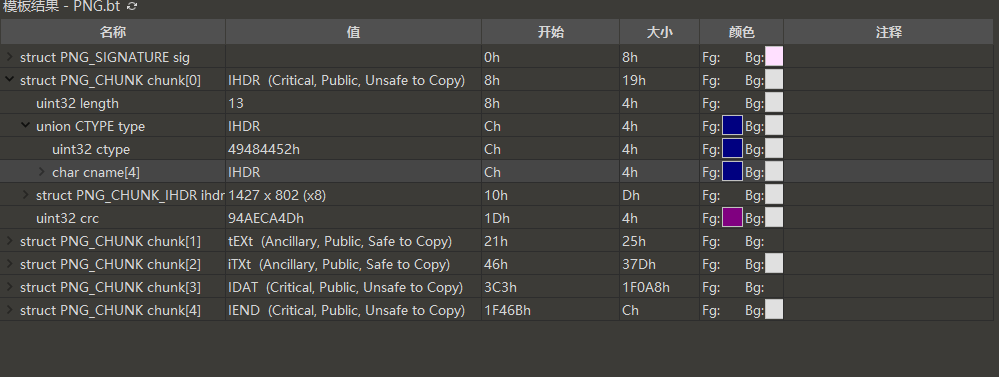
Task: Select the uint32 crc value 94AECA4Dh
Action: pyautogui.click(x=266, y=218)
